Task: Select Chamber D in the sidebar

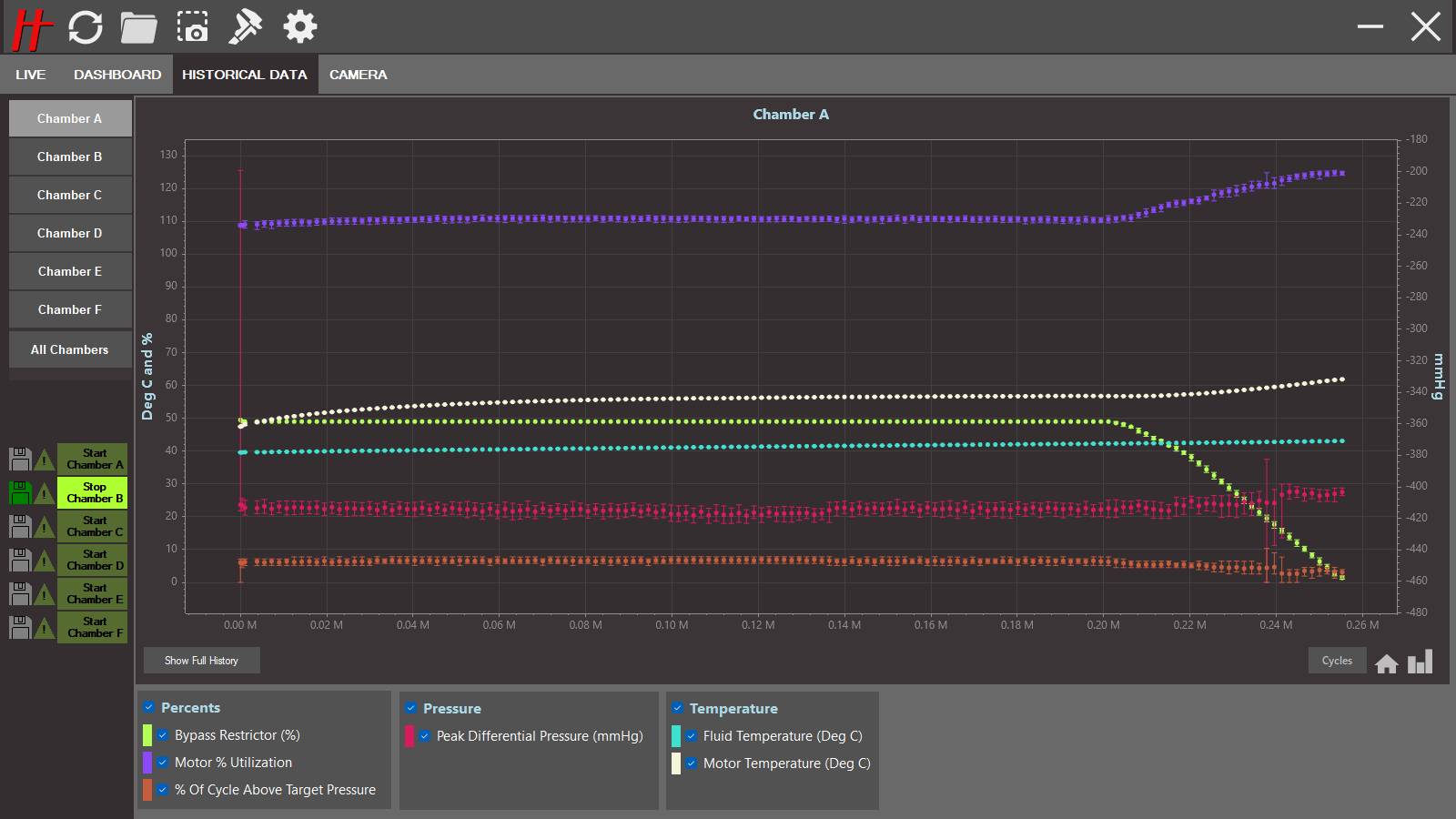Action: tap(70, 233)
